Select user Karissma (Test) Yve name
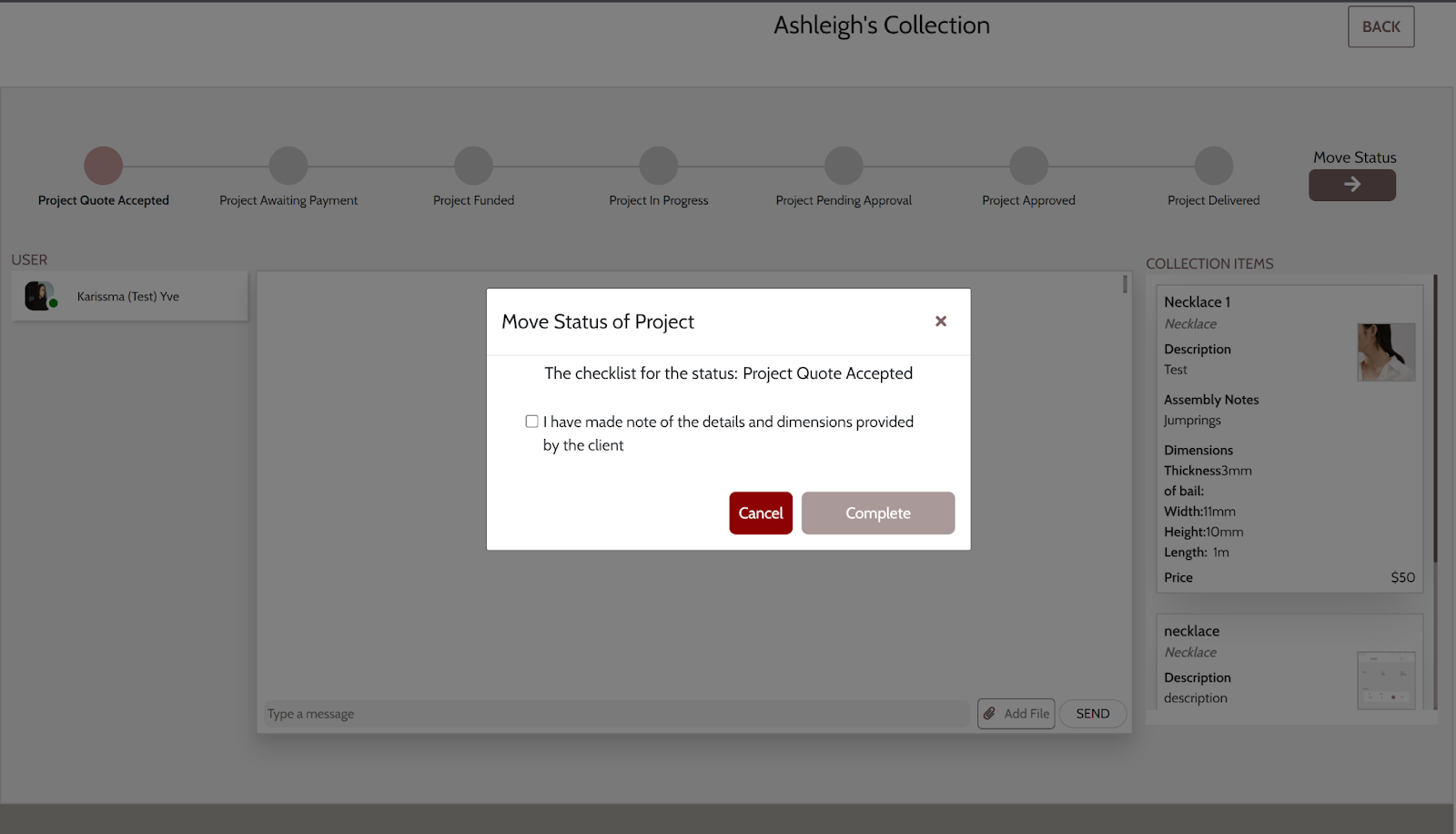 pyautogui.click(x=128, y=297)
